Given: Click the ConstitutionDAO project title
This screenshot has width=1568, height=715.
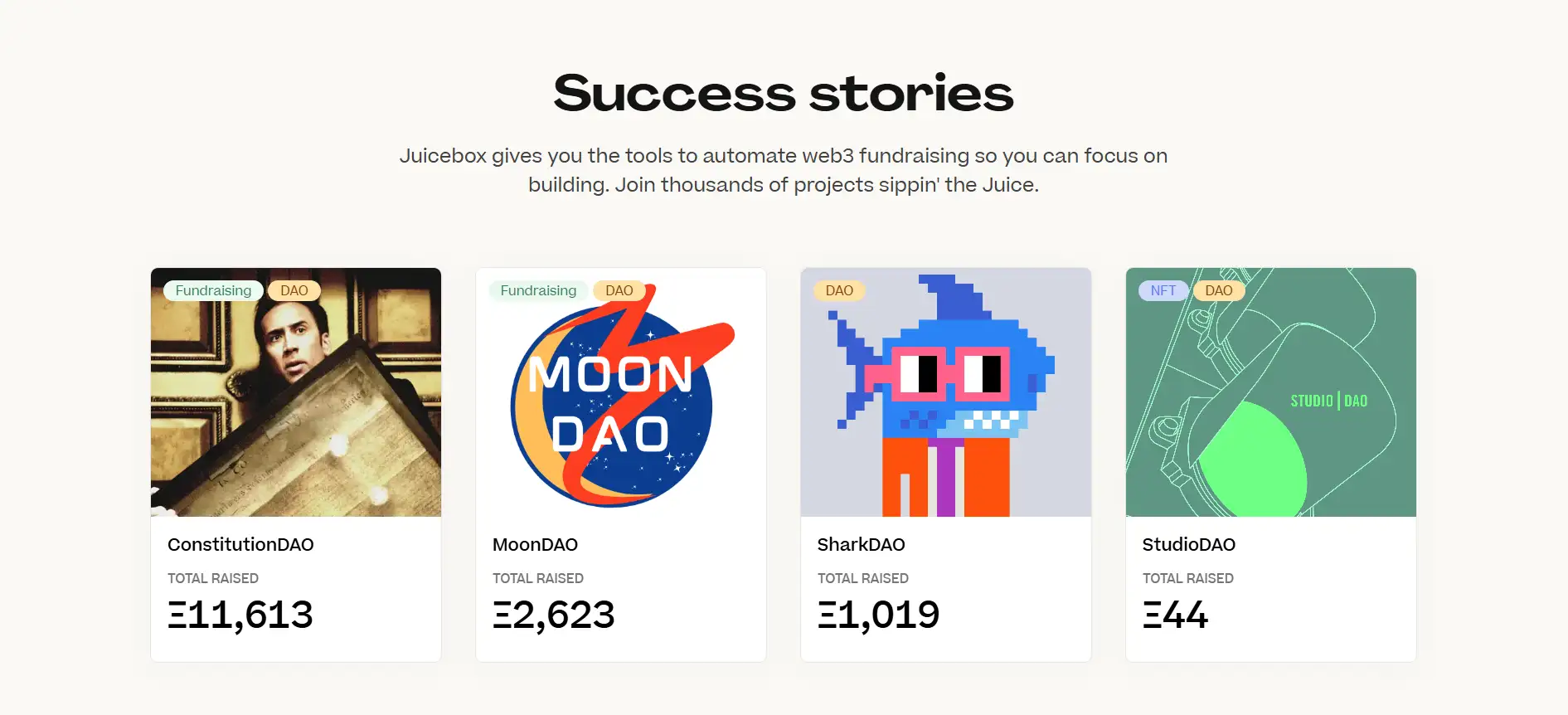Looking at the screenshot, I should click(x=240, y=545).
